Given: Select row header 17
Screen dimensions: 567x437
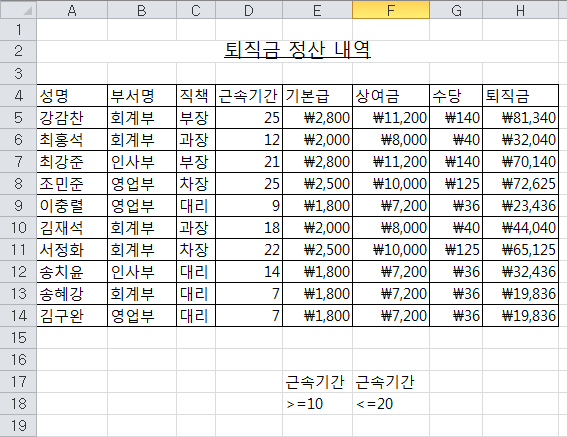Looking at the screenshot, I should [x=18, y=382].
